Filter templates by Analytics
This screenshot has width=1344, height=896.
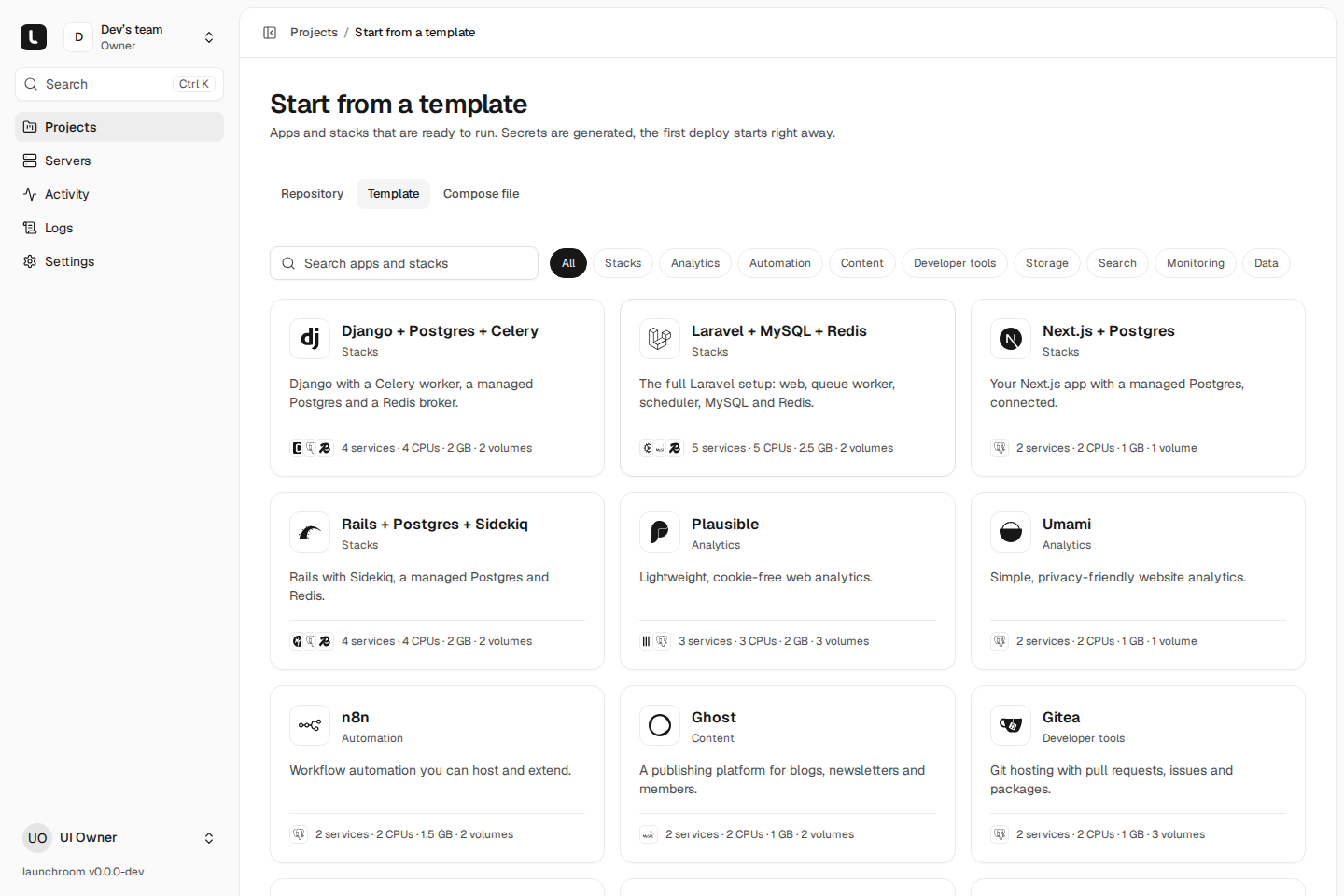click(x=695, y=263)
